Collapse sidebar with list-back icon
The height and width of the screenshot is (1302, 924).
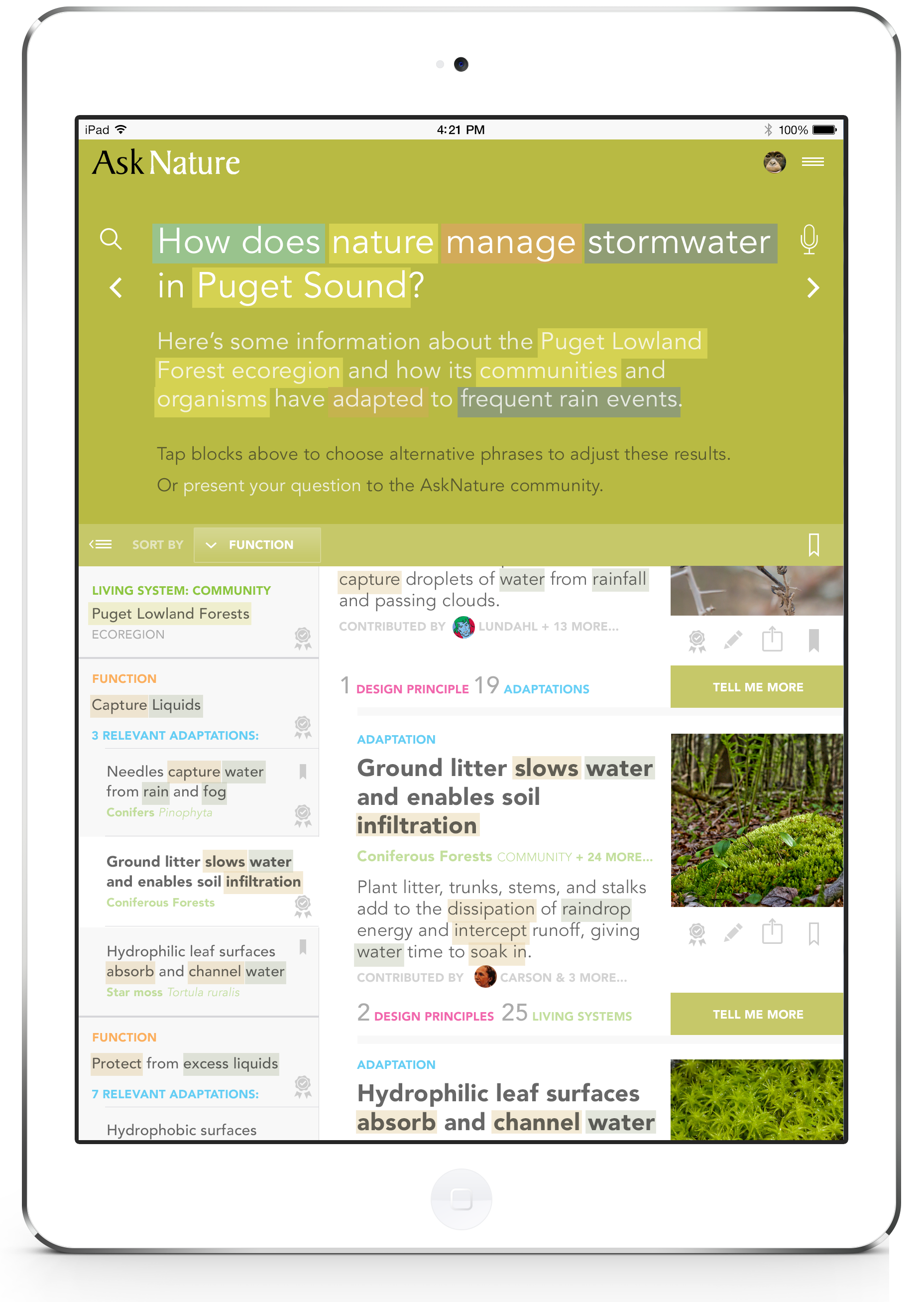pyautogui.click(x=101, y=545)
